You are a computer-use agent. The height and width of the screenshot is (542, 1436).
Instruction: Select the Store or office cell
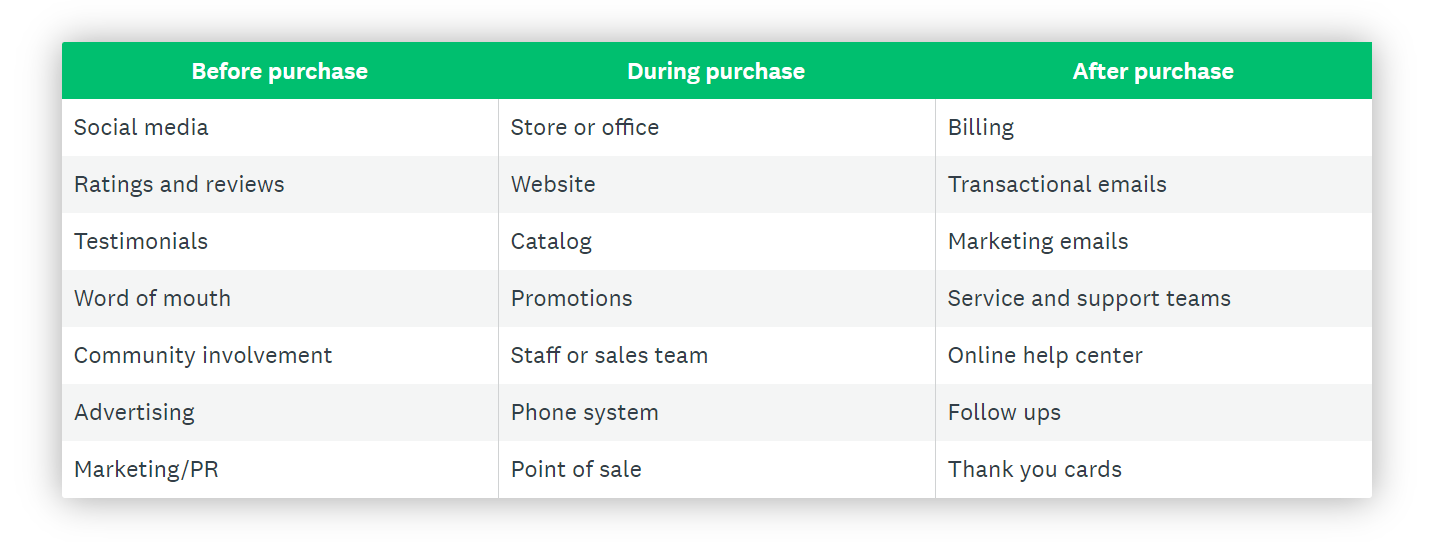585,128
